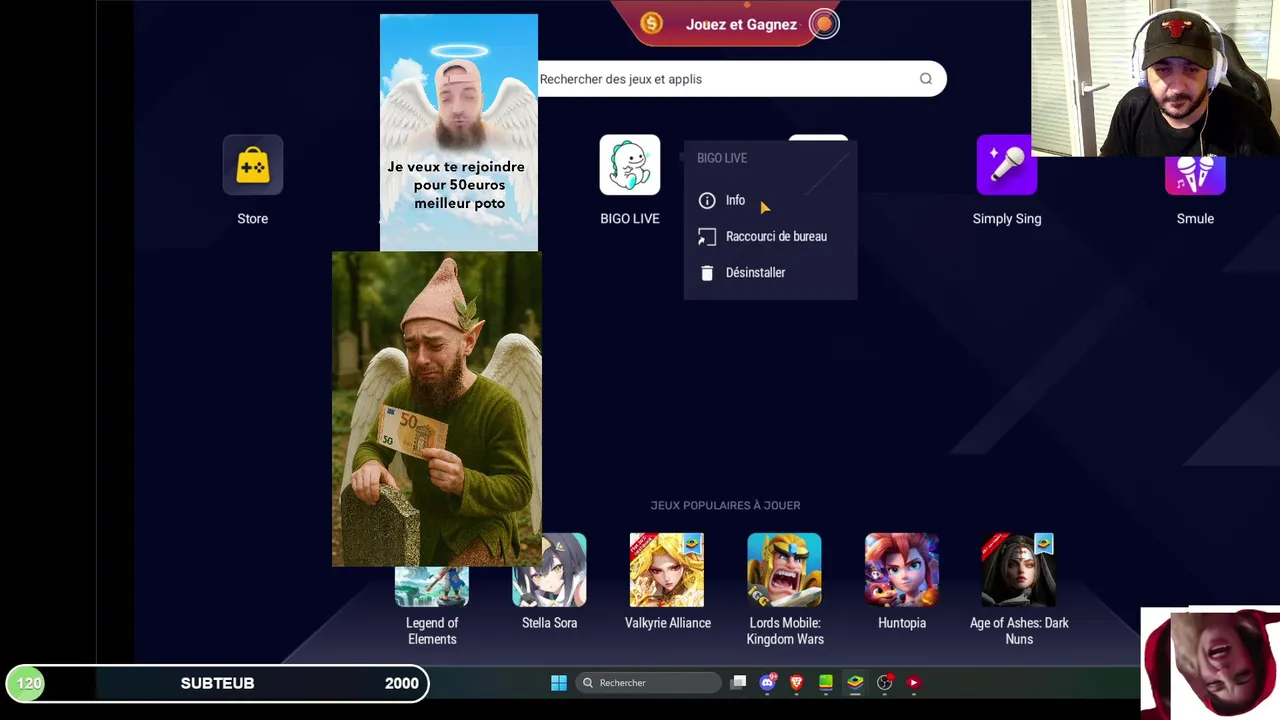The image size is (1280, 720).
Task: Open the BlueStacks Store app
Action: coord(253,165)
